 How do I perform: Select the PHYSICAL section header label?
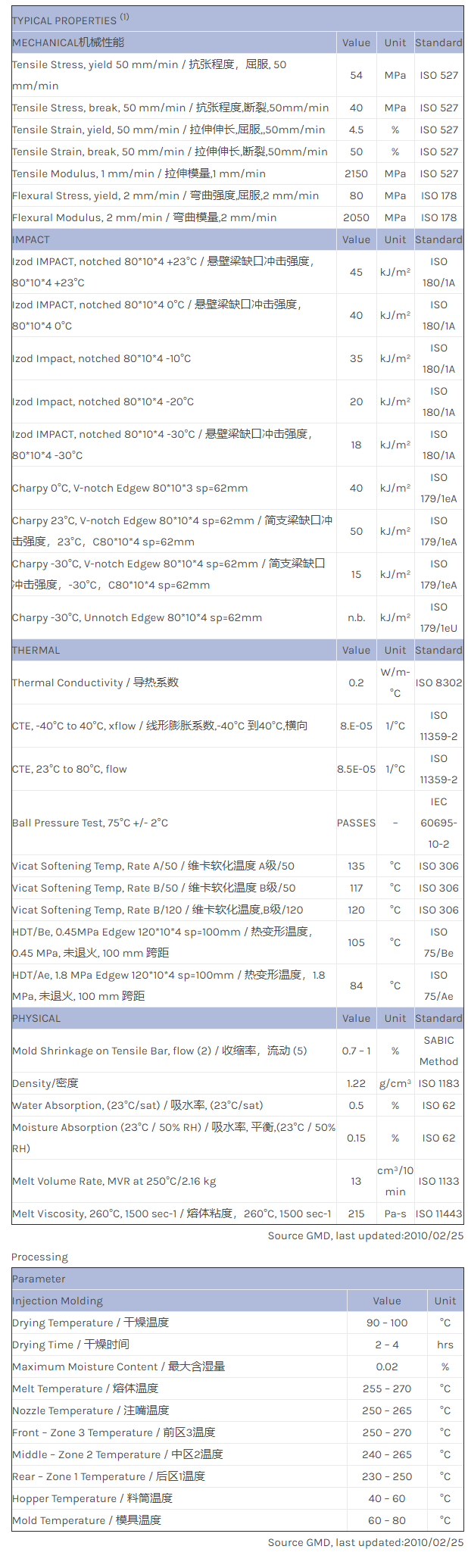tap(36, 1018)
